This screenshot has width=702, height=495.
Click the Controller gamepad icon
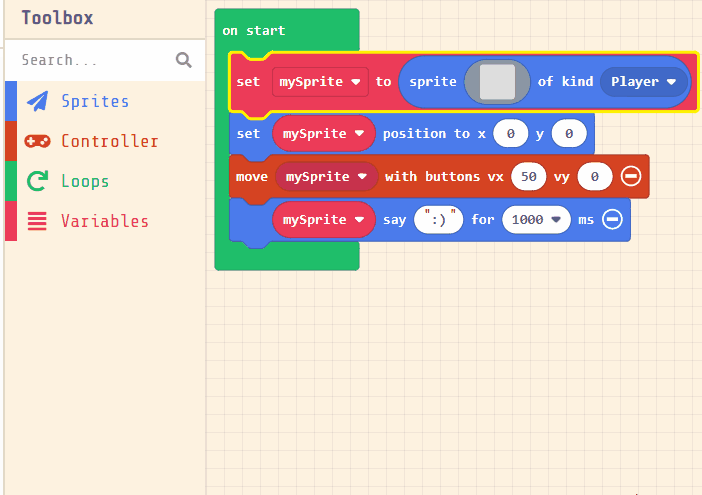coord(37,141)
